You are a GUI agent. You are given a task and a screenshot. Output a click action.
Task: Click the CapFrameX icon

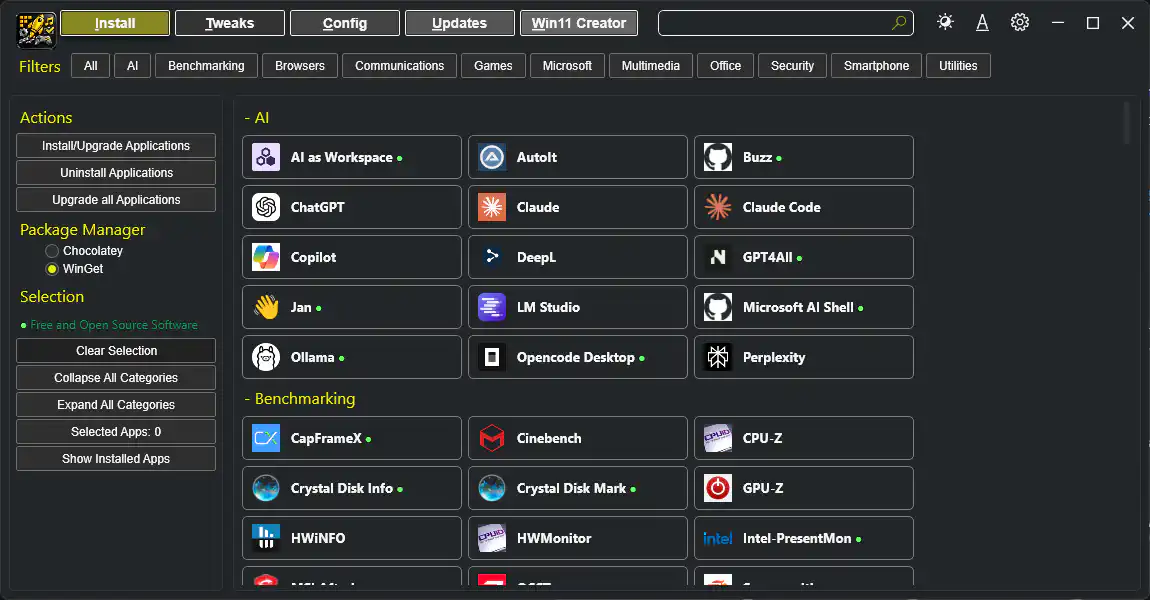click(265, 438)
